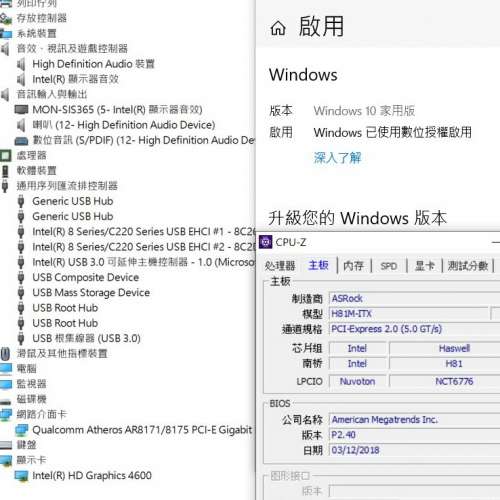Image resolution: width=500 pixels, height=500 pixels.
Task: Switch to 處理器 tab in CPU-Z
Action: pos(280,266)
